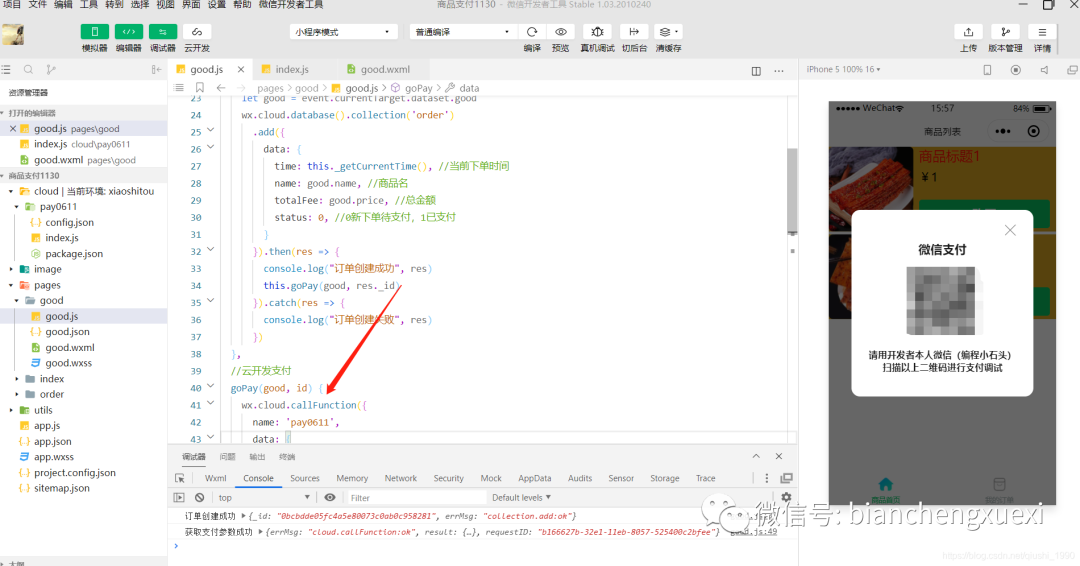Switch to the Wxml devtools tab
This screenshot has height=566, width=1080.
click(x=216, y=478)
